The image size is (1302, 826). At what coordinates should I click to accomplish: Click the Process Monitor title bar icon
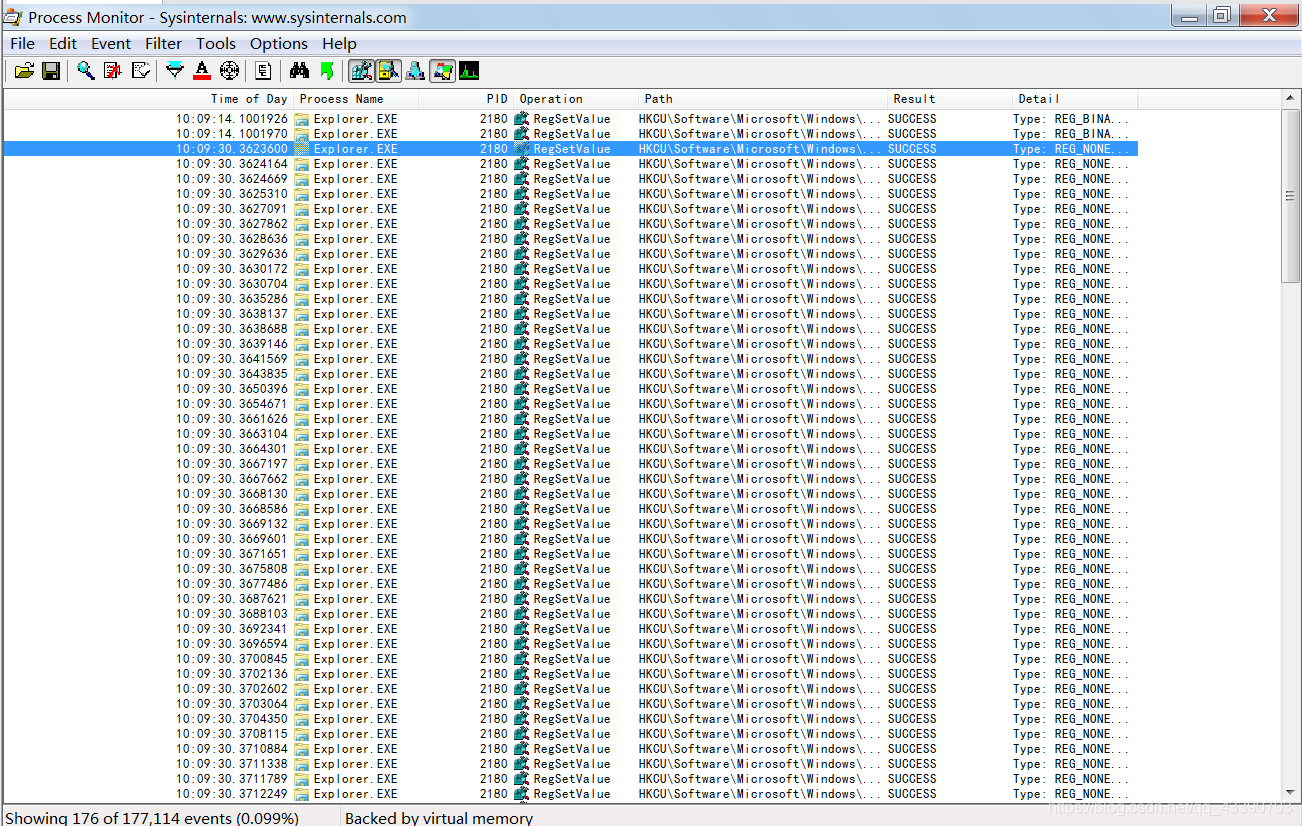[x=12, y=16]
